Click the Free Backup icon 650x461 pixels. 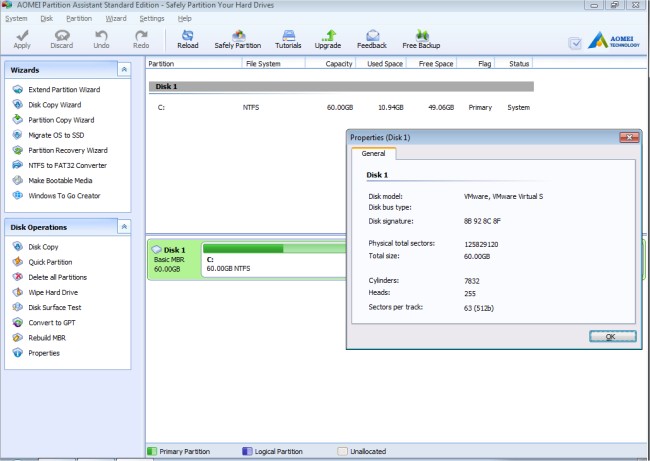pyautogui.click(x=422, y=35)
